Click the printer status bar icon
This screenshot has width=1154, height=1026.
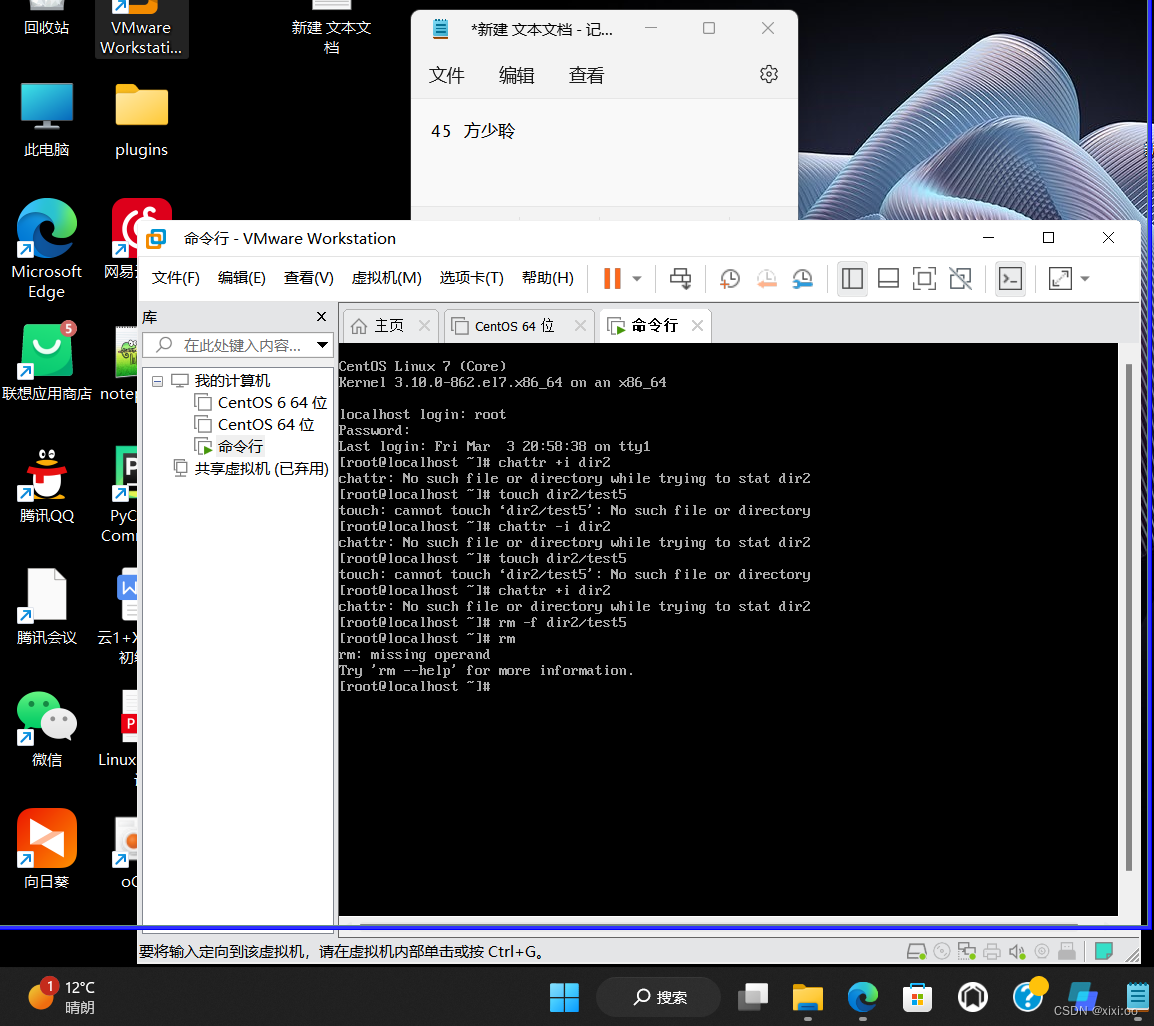tap(992, 952)
